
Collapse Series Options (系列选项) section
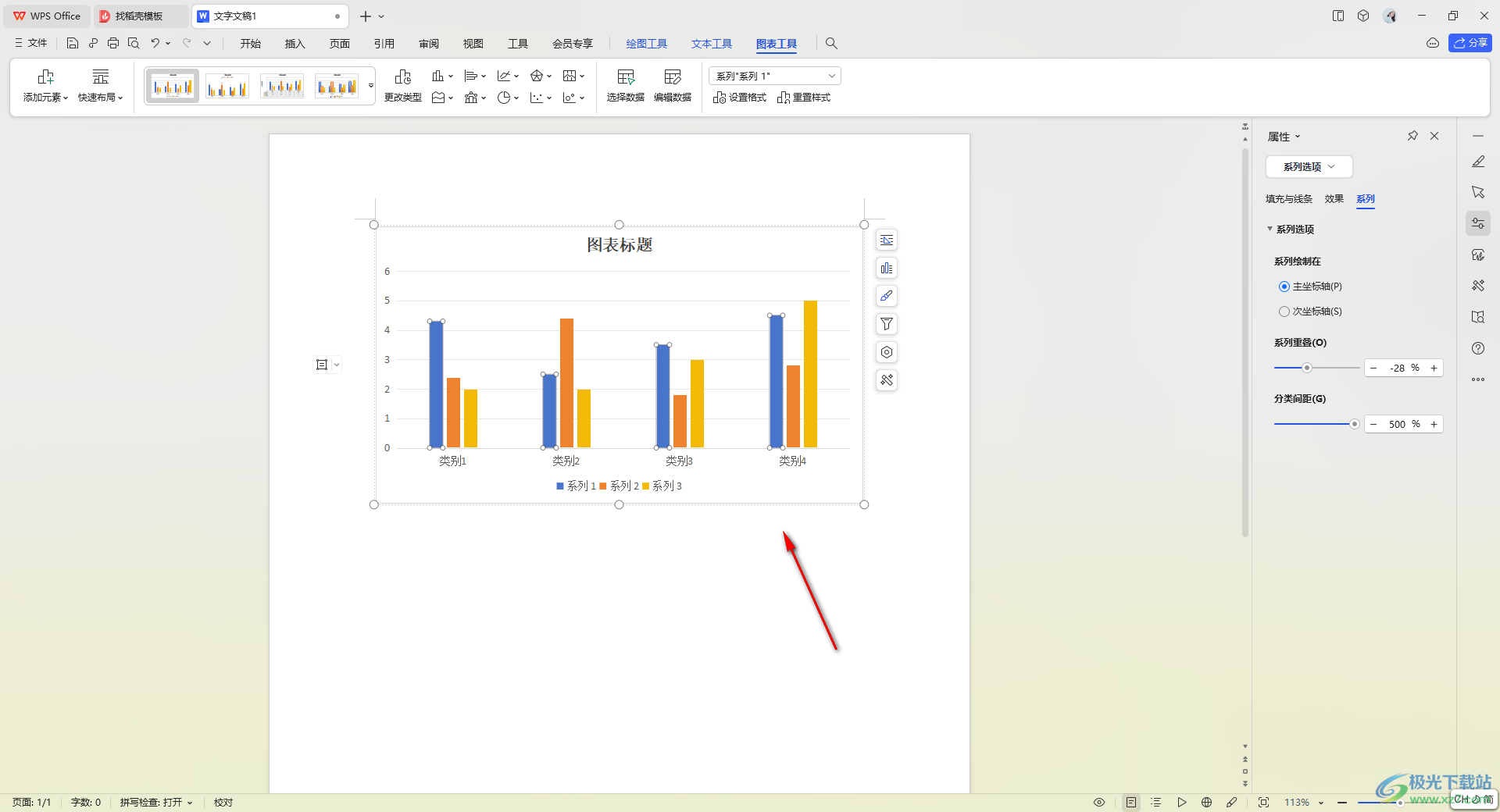click(1270, 229)
